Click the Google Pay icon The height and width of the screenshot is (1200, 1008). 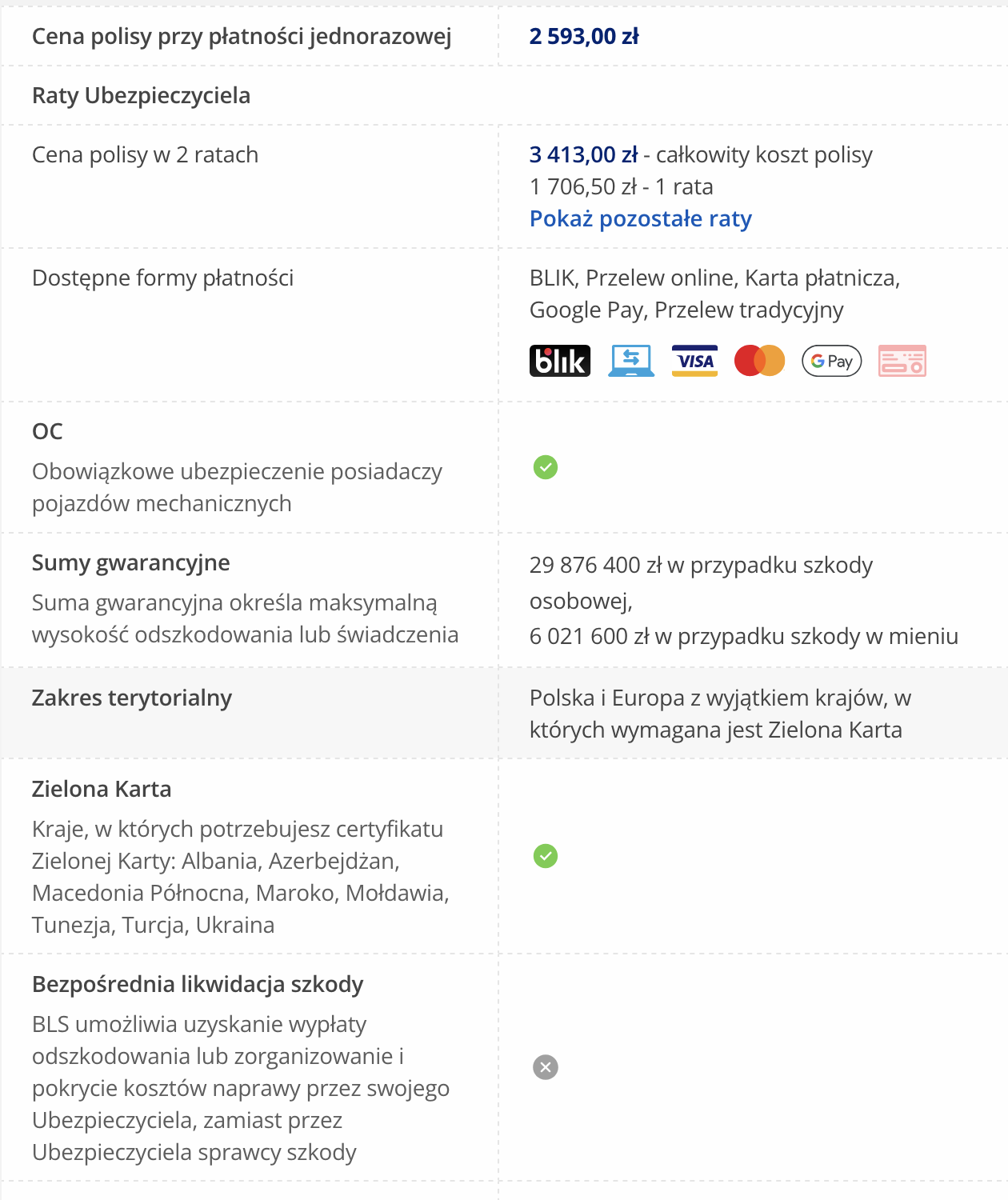point(831,361)
